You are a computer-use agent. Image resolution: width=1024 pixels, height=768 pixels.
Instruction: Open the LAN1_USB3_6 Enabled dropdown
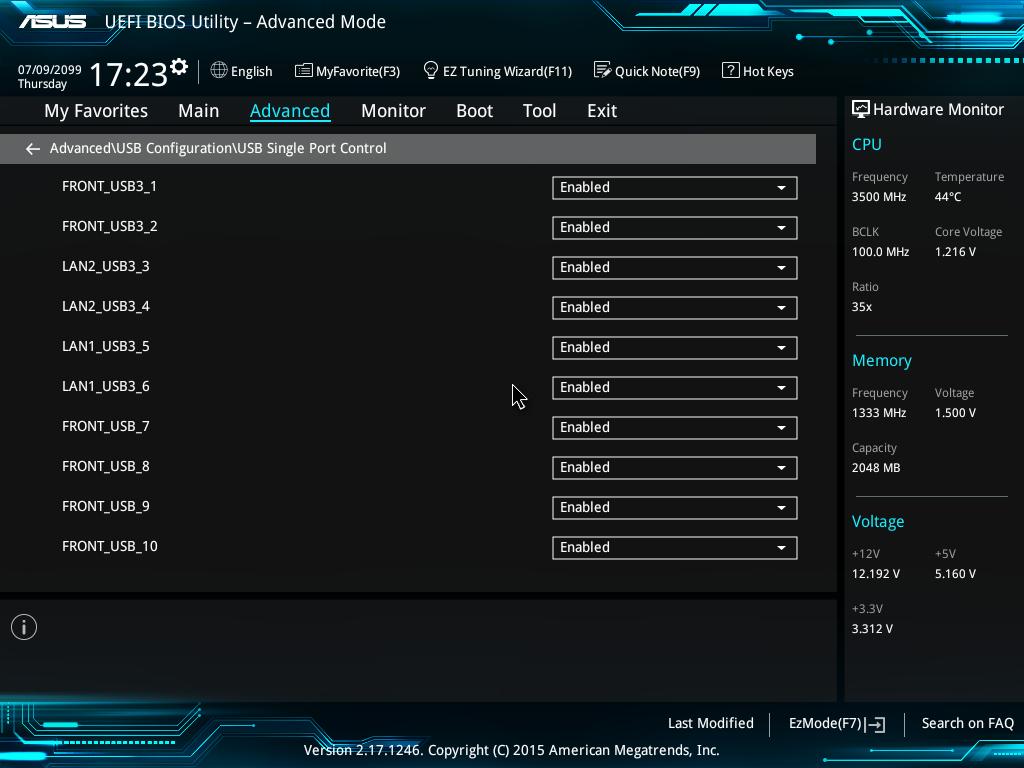coord(675,388)
